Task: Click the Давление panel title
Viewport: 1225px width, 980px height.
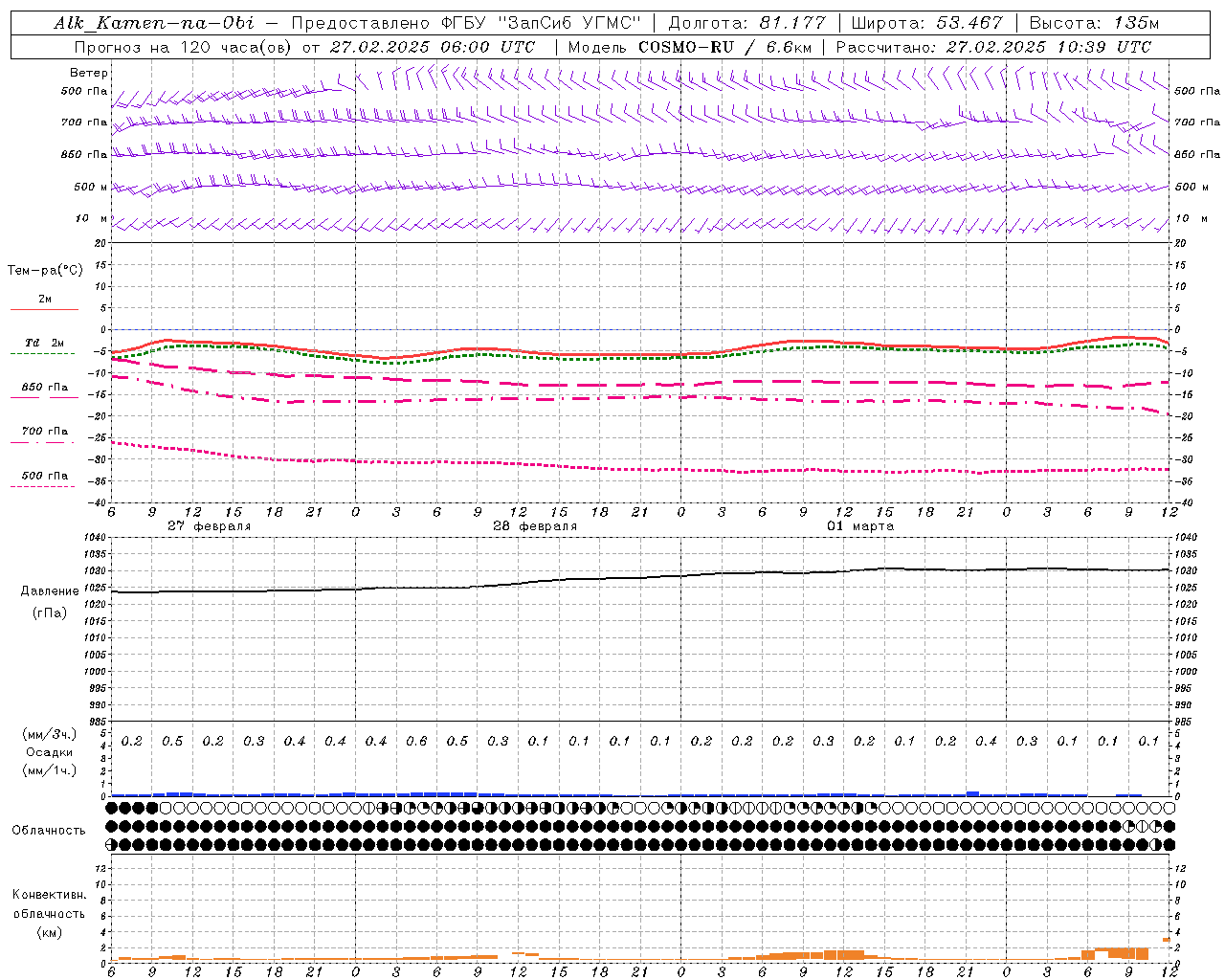Action: pyautogui.click(x=50, y=591)
